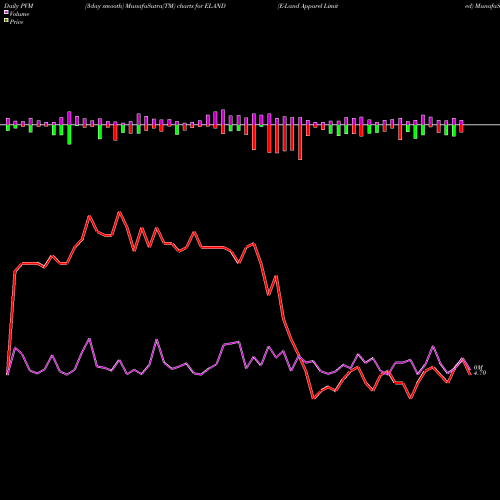This screenshot has height=500, width=500.
Task: Click the Price legend color swatch
Action: 6,21
